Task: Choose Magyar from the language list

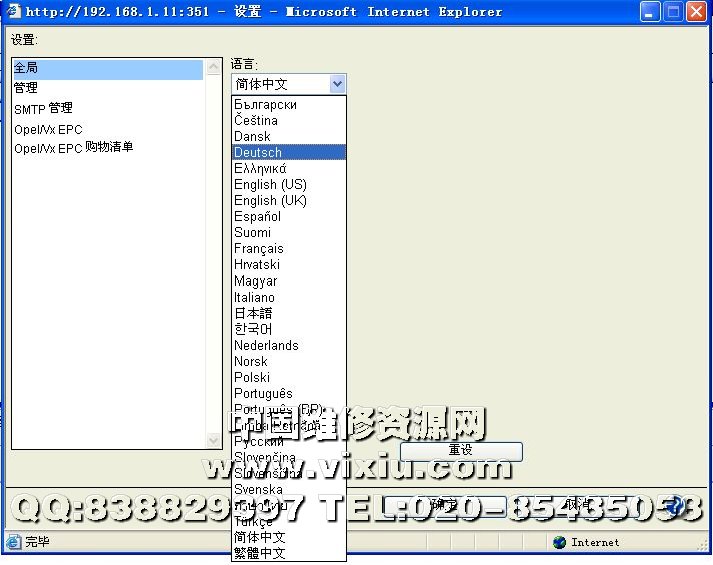Action: [289, 281]
